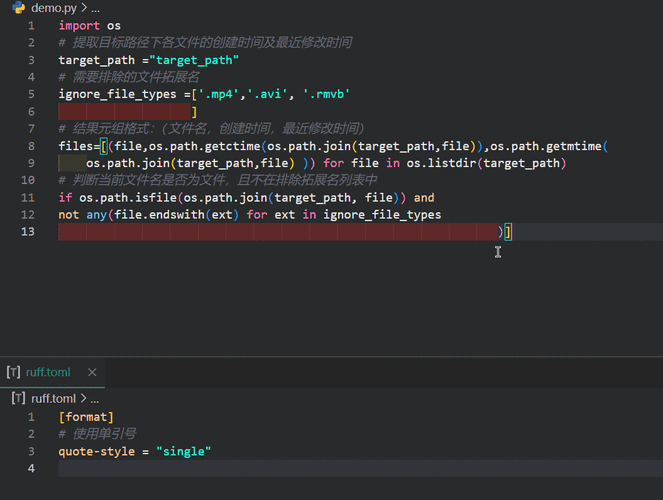Click 'if' keyword on line 11

65,198
